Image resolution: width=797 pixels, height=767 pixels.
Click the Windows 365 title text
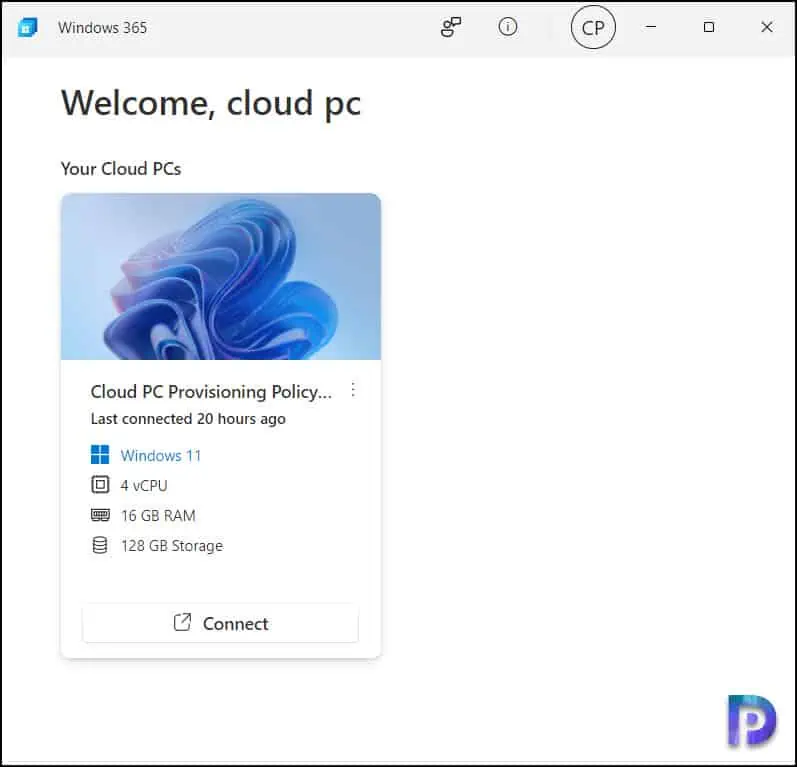(x=102, y=27)
